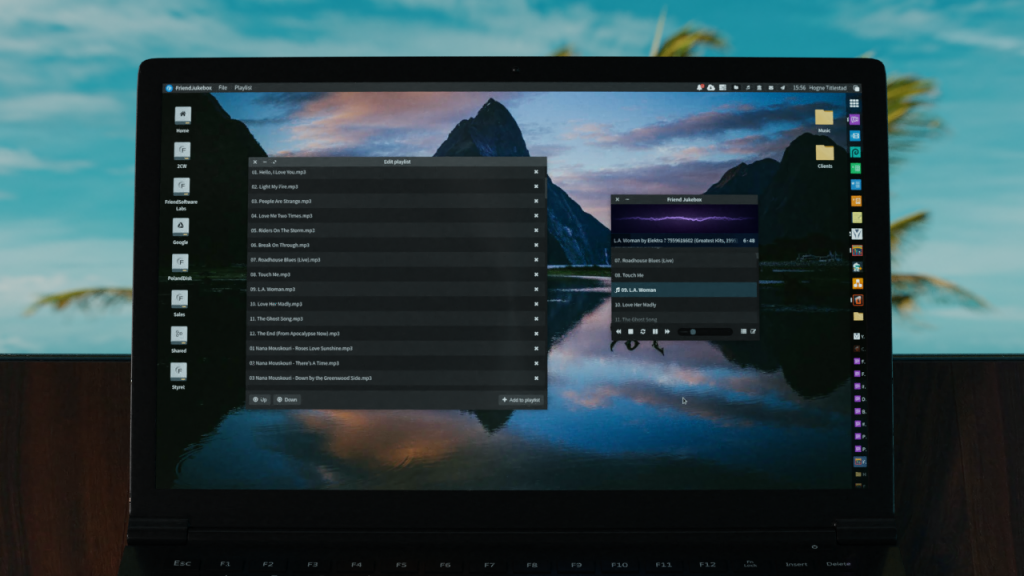Open the apps grid in the dock
The image size is (1024, 576).
pyautogui.click(x=854, y=103)
